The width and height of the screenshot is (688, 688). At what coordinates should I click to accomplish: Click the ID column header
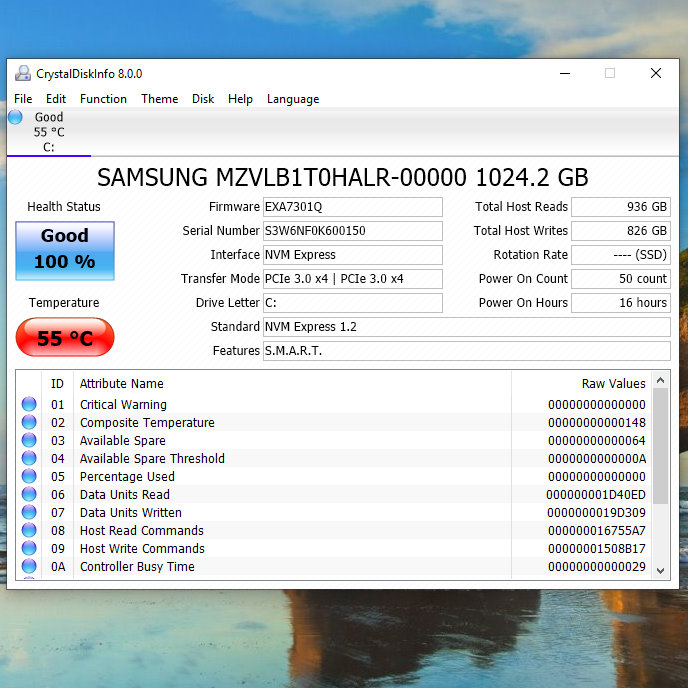pyautogui.click(x=57, y=383)
